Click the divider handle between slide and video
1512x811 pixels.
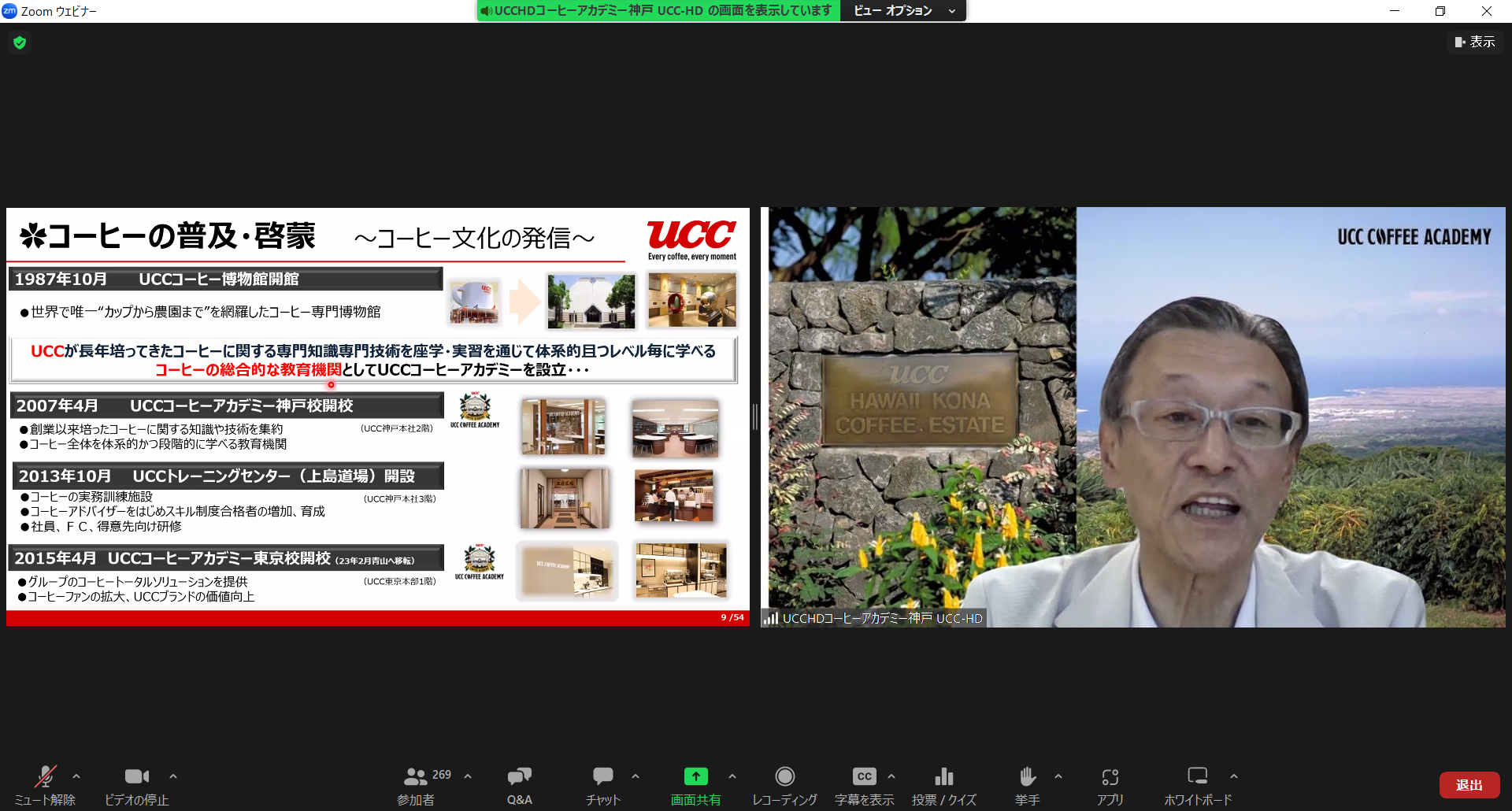coord(755,417)
